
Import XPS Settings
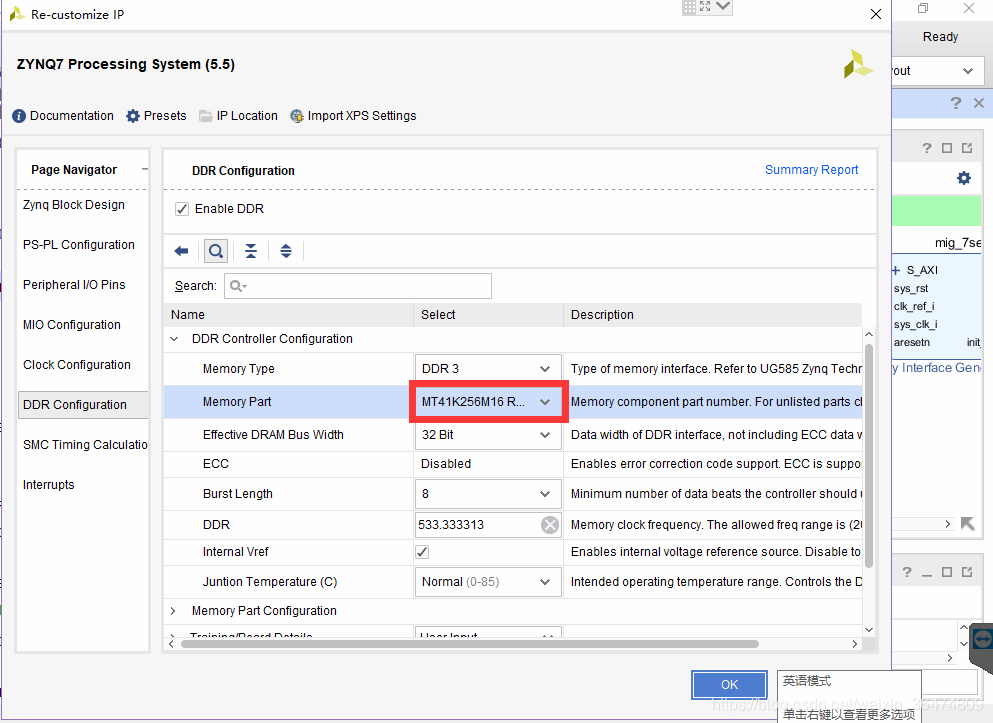353,116
